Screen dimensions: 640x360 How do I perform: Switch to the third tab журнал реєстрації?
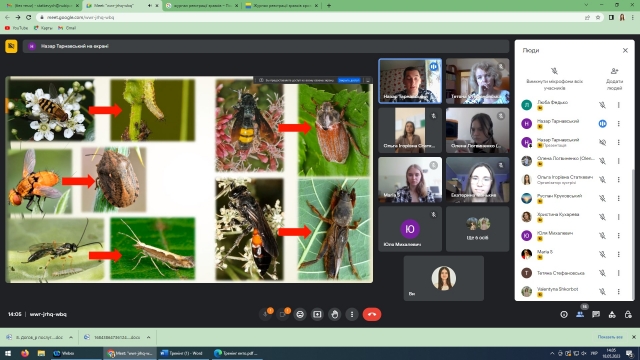202,6
